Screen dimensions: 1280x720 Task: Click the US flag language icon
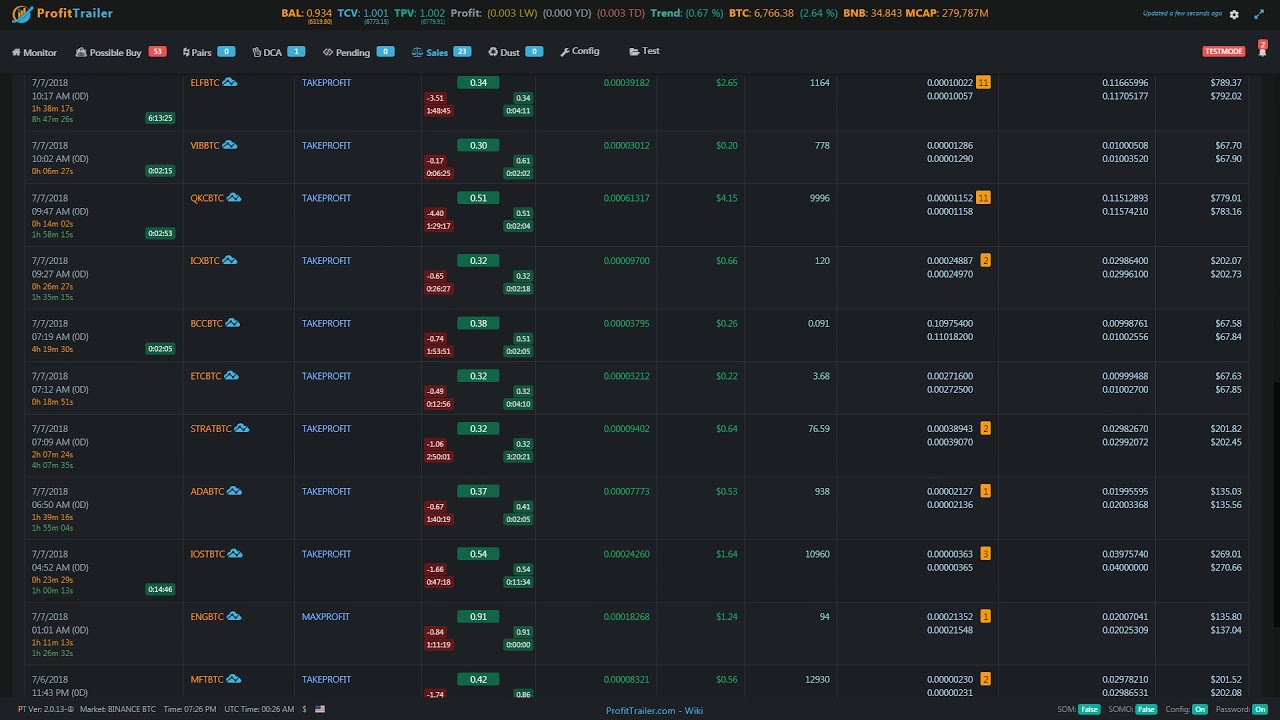[x=320, y=709]
